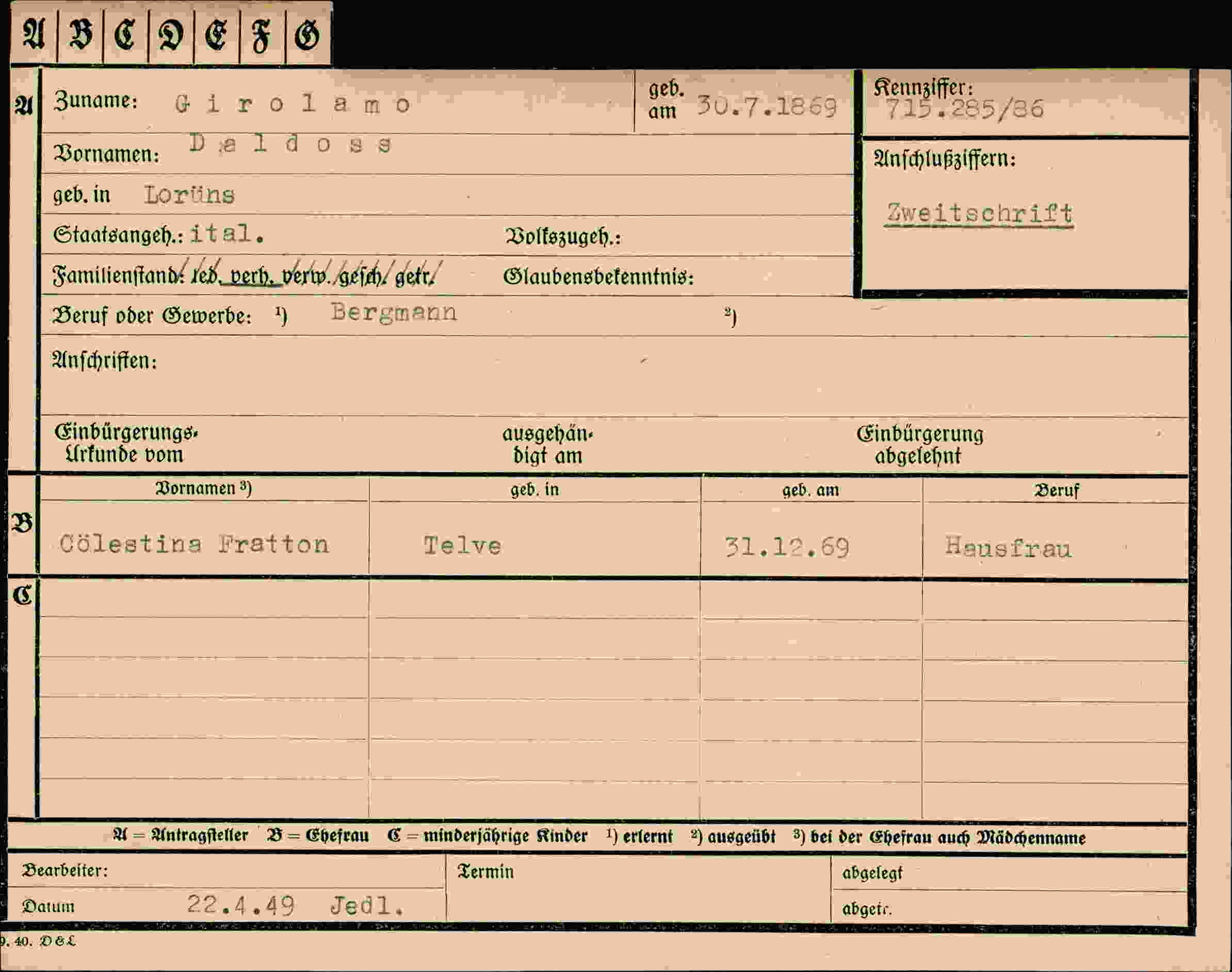This screenshot has height=972, width=1232.
Task: Click the 'Beruf oder Gewerbe:' label
Action: [152, 316]
